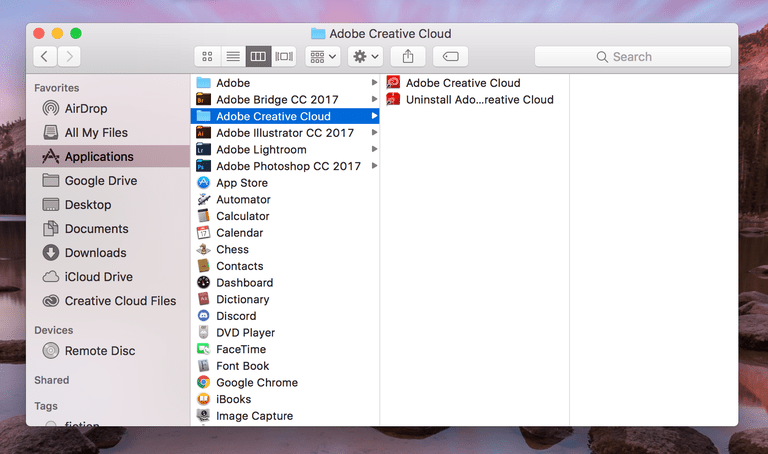The width and height of the screenshot is (768, 454).
Task: Click the Tags section header
Action: click(46, 406)
